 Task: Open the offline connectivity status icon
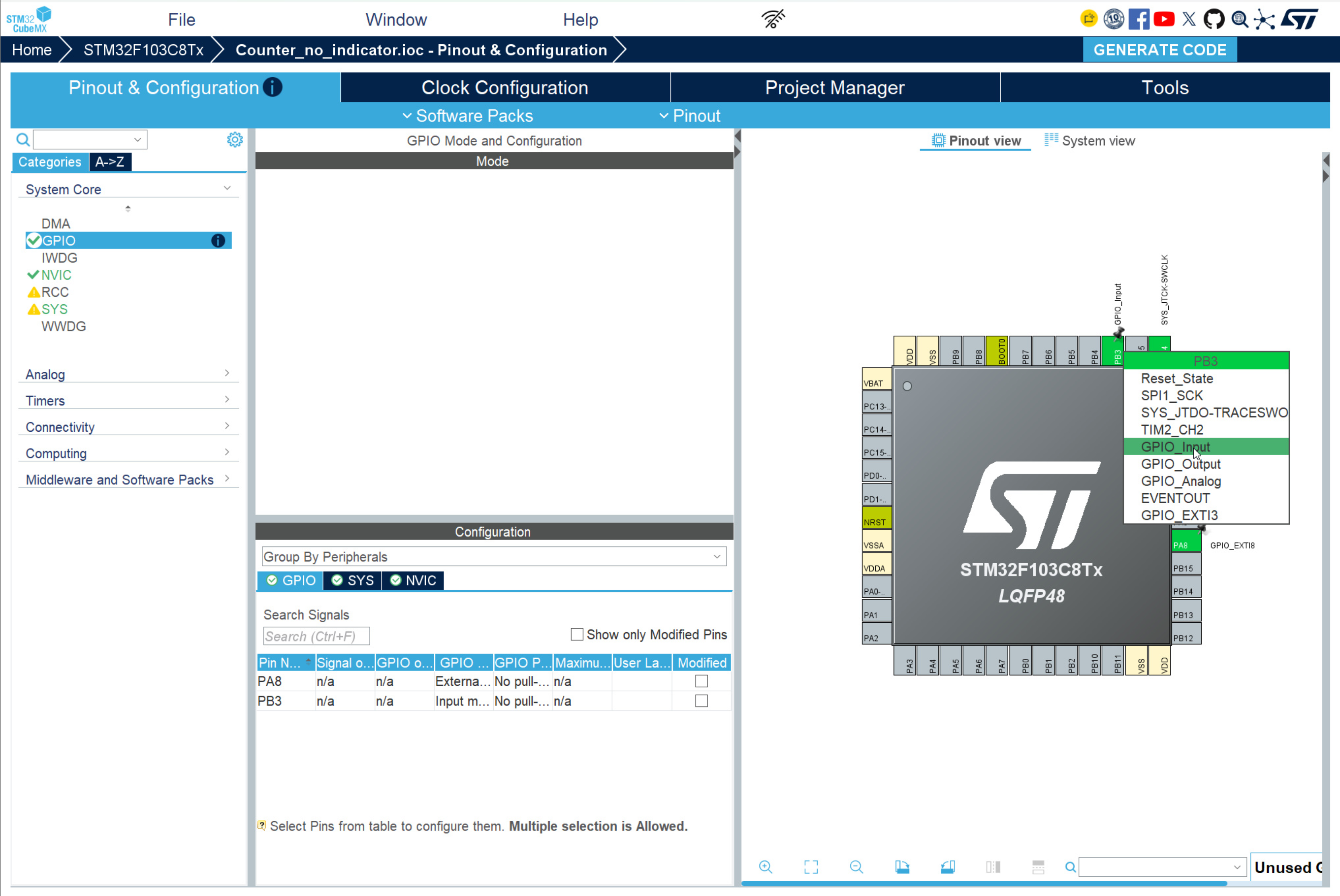(773, 19)
